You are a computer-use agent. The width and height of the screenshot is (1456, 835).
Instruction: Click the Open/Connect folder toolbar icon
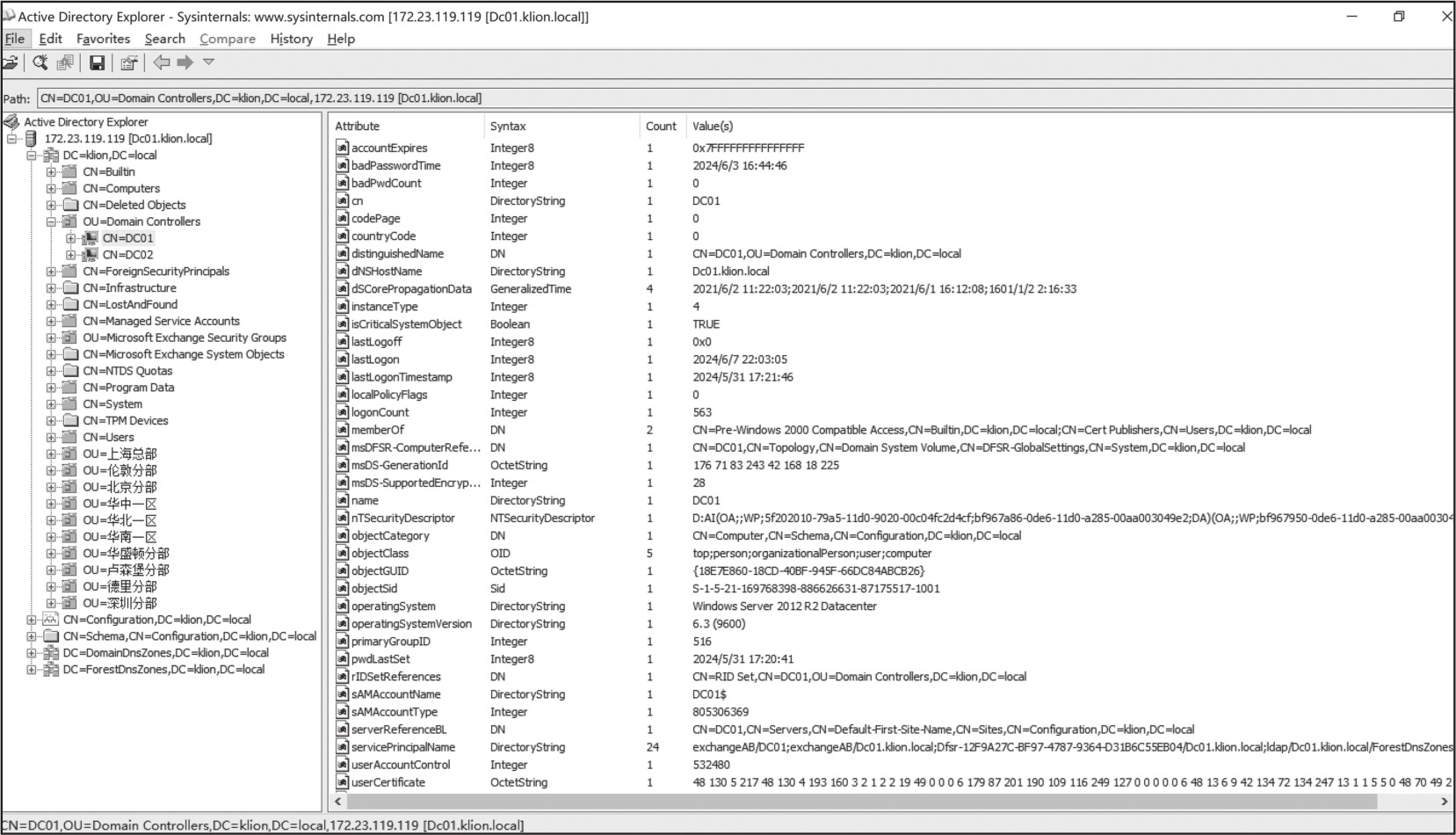click(x=10, y=62)
